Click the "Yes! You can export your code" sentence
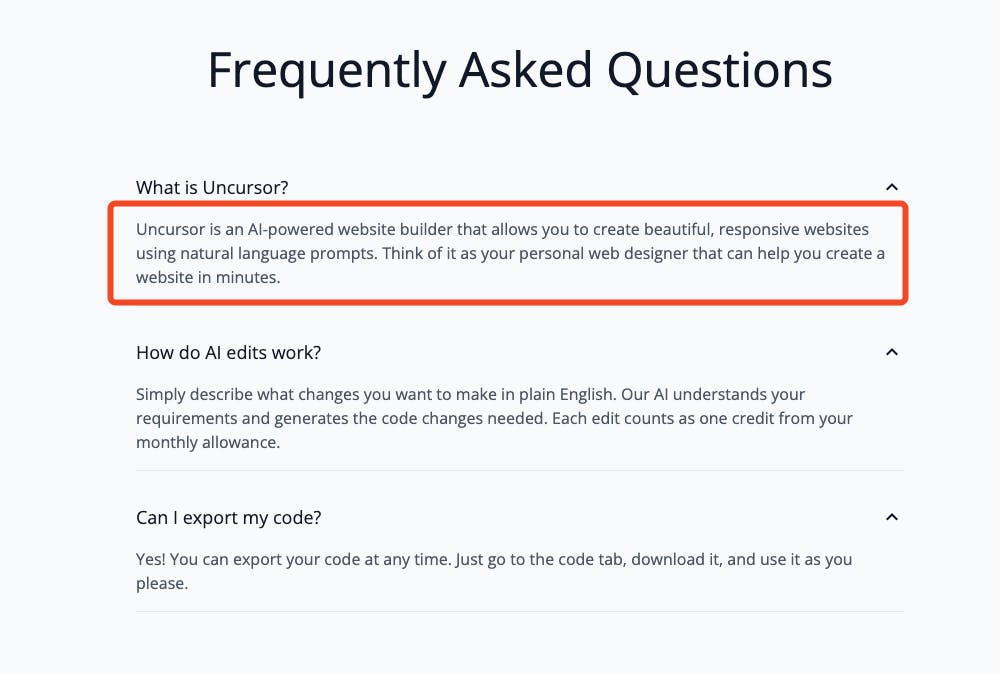The height and width of the screenshot is (674, 1000). tap(295, 559)
